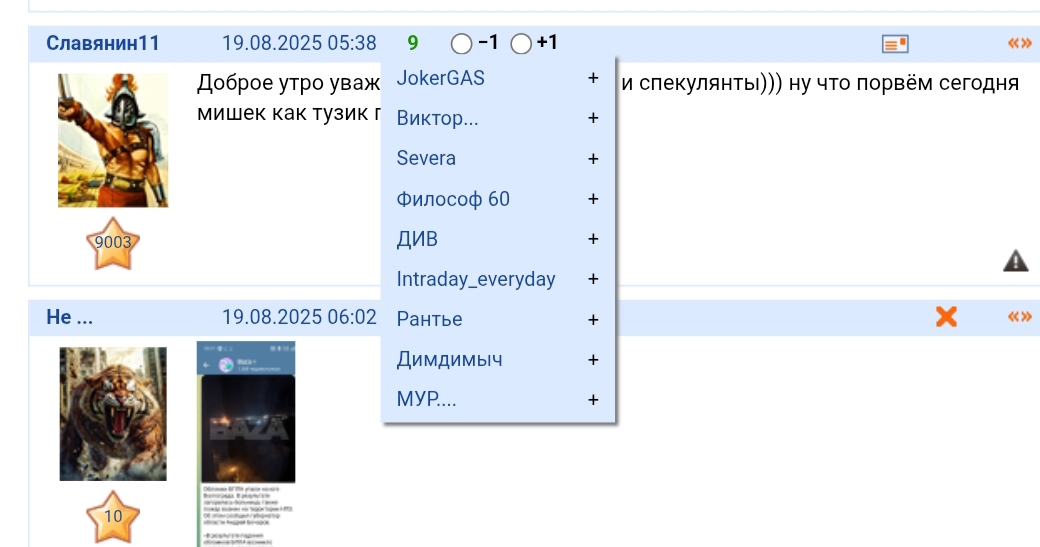Open the attached BAZA screenshot thumbnail

(x=246, y=444)
